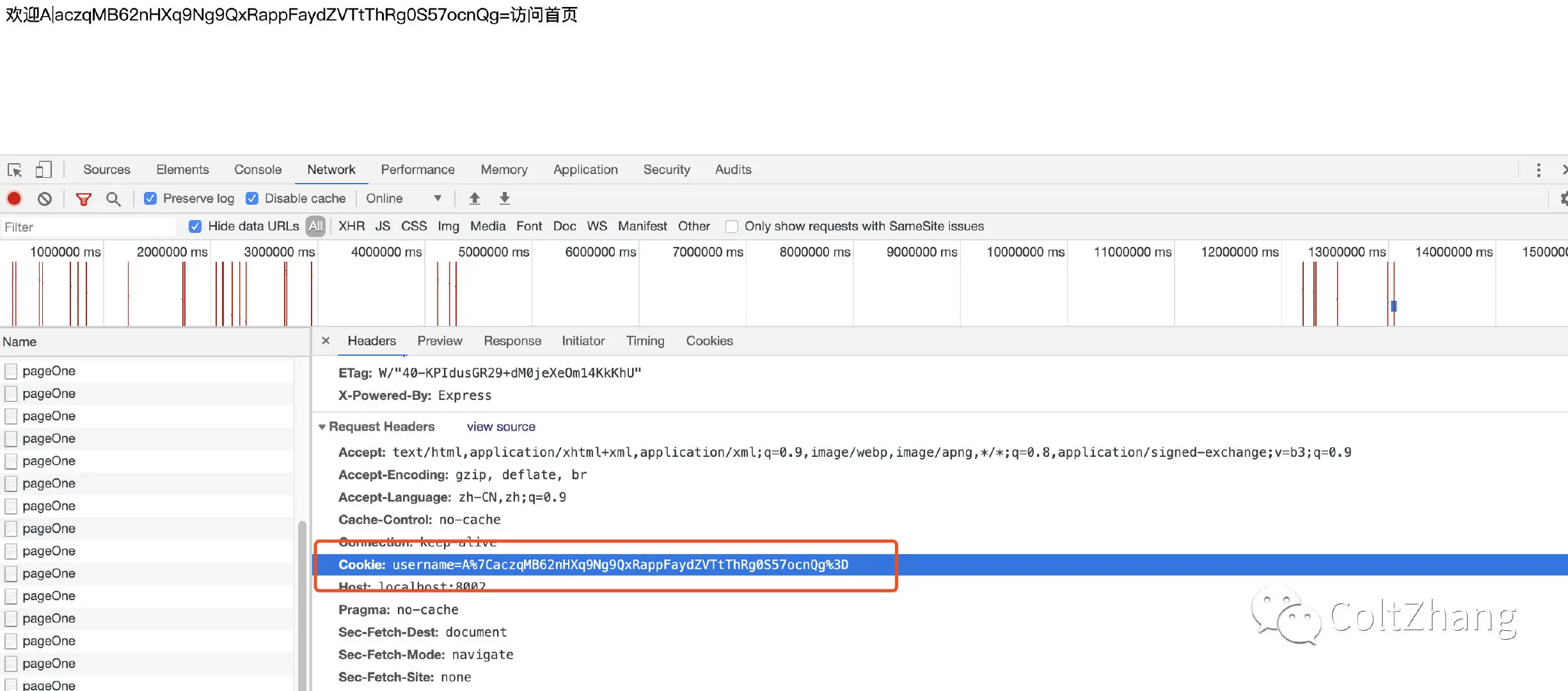The height and width of the screenshot is (691, 1568).
Task: Click the Filter text input field
Action: pos(88,227)
